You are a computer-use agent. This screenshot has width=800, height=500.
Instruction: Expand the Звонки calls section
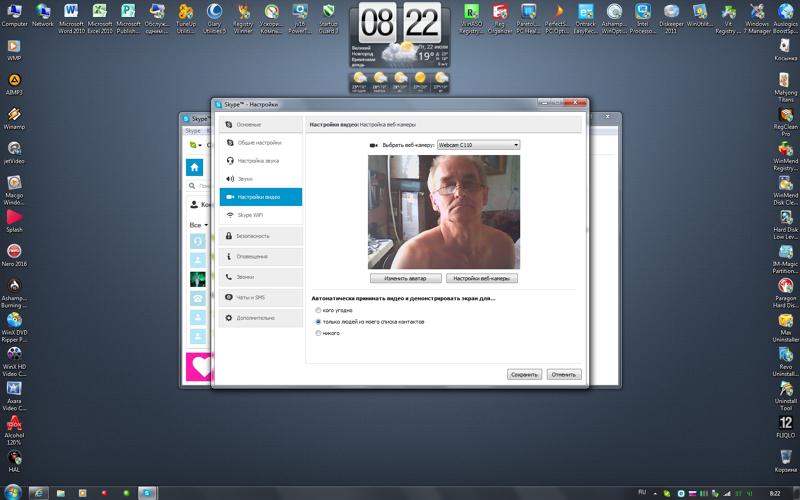tap(261, 277)
